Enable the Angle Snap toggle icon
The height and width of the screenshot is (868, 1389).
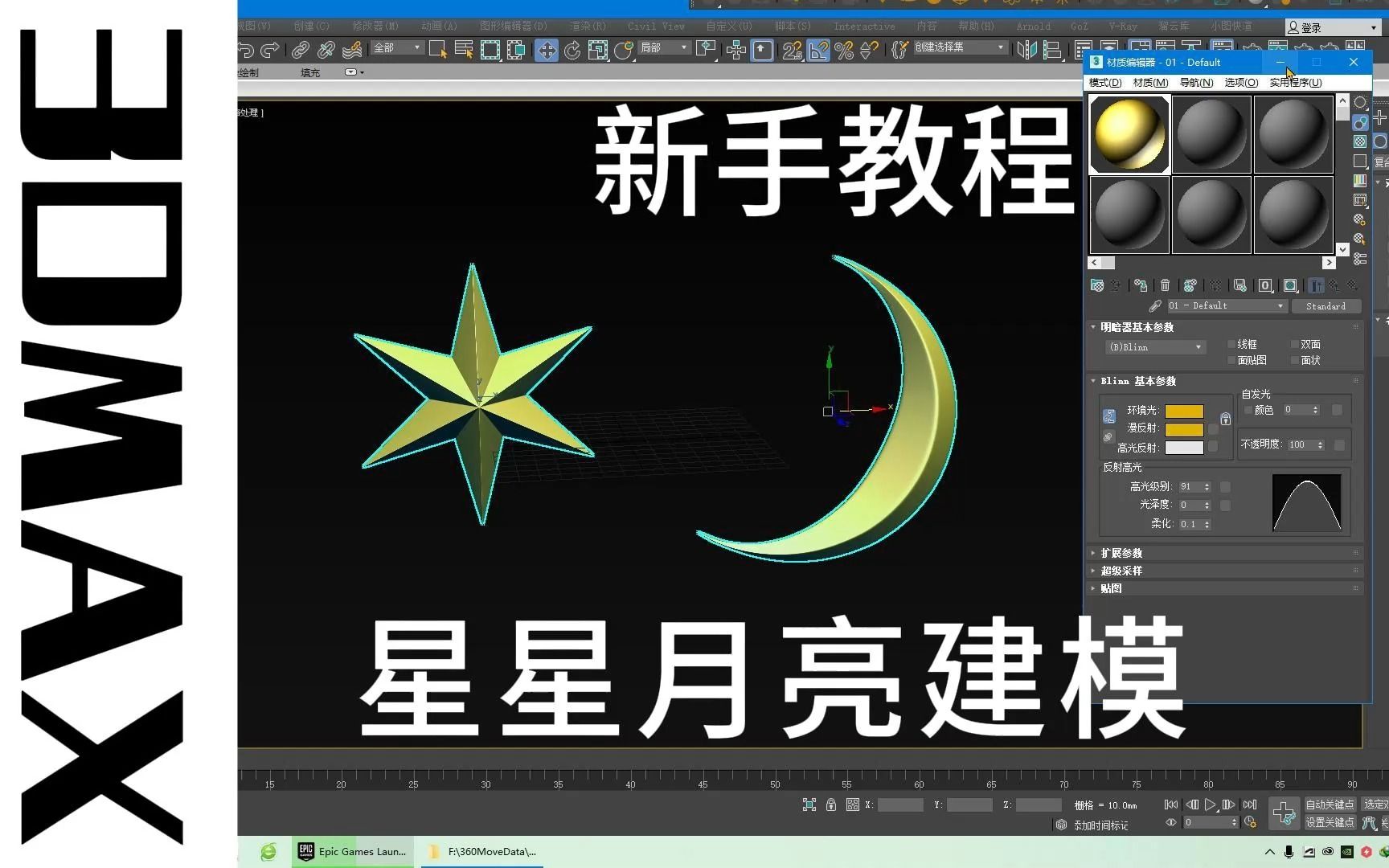click(x=818, y=50)
